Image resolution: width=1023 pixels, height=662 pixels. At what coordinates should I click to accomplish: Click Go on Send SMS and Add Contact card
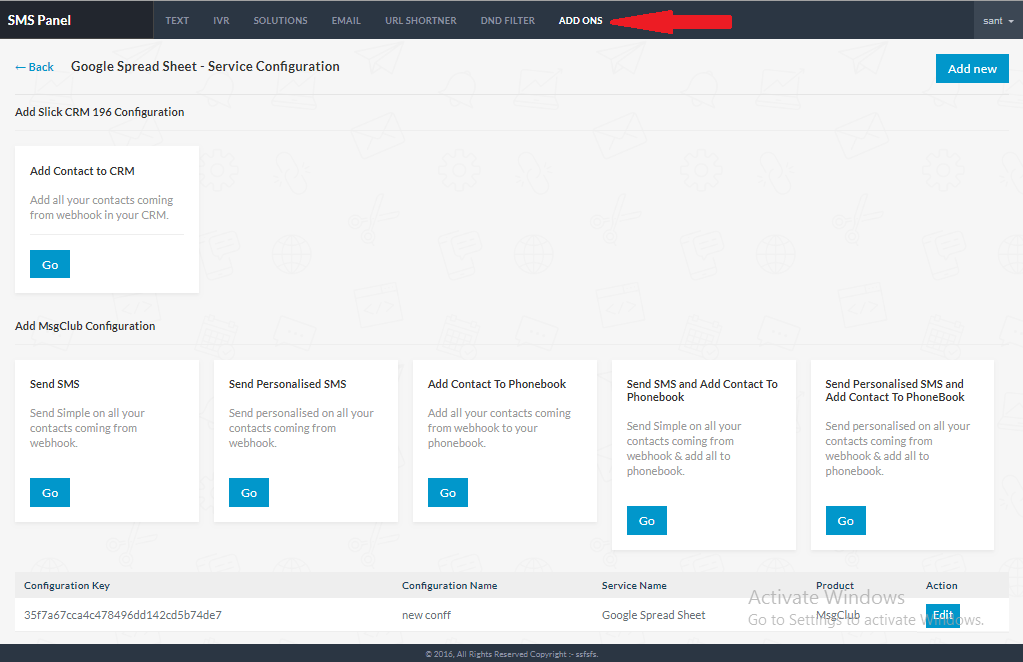point(647,520)
